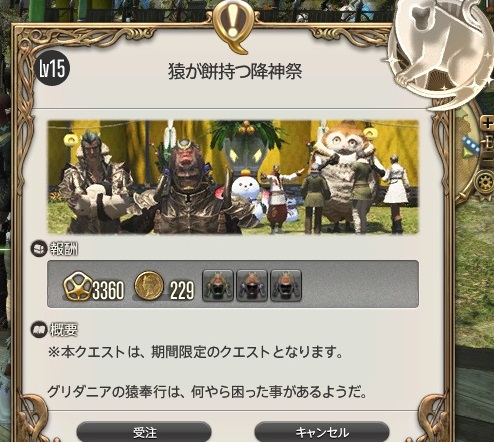Viewport: 494px width, 442px height.
Task: Open minimap settings gear icon
Action: 484,183
